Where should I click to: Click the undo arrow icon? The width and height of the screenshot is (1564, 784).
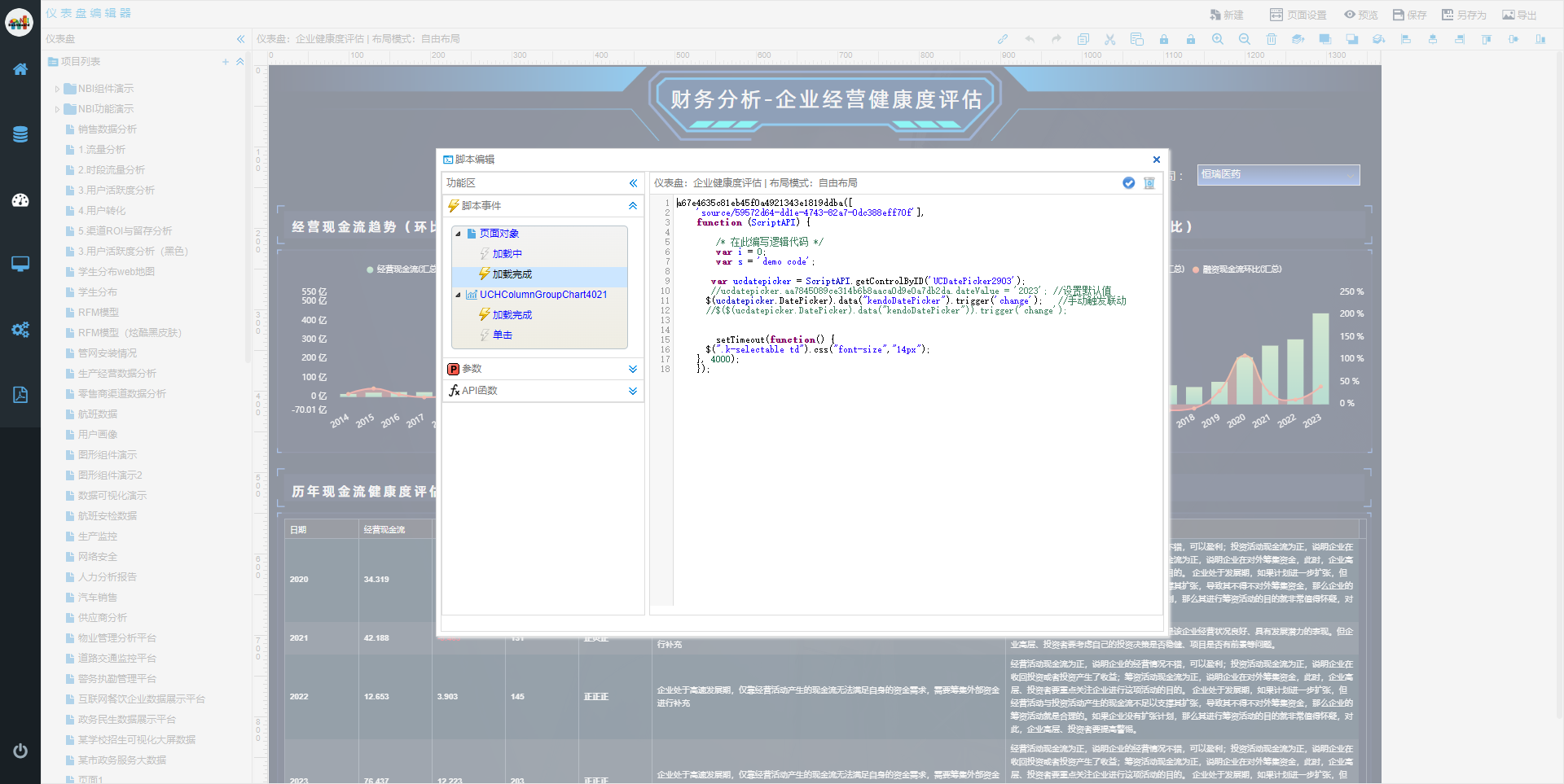(x=1030, y=39)
